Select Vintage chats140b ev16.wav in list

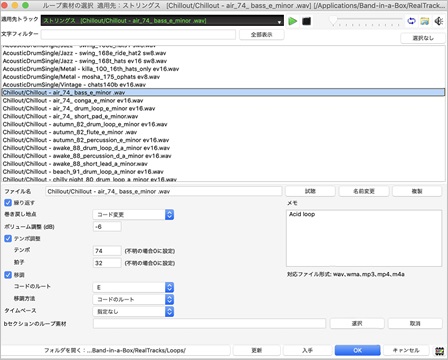coord(223,85)
